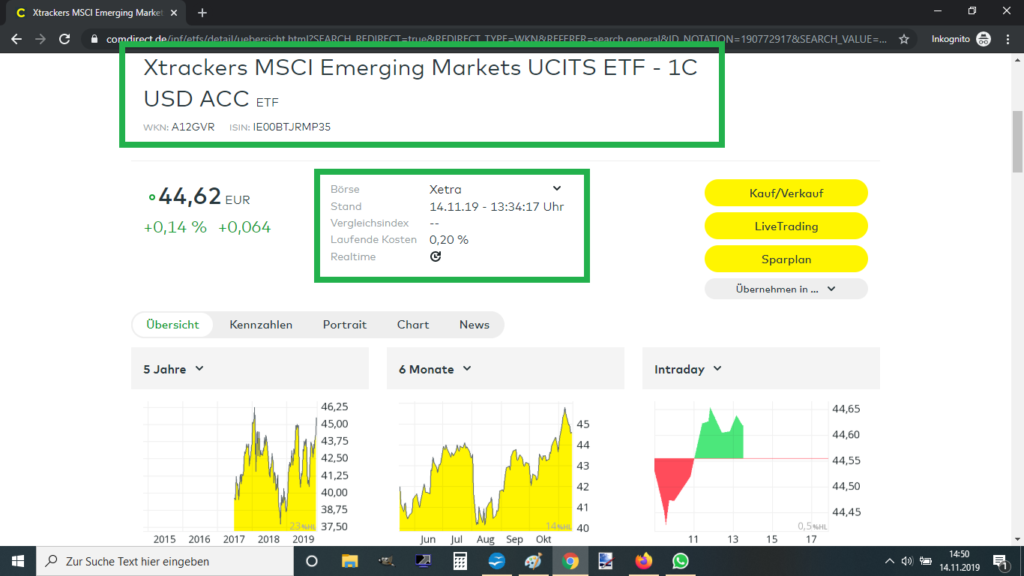Click the 6-month yellow price chart
The width and height of the screenshot is (1024, 576).
pyautogui.click(x=486, y=467)
